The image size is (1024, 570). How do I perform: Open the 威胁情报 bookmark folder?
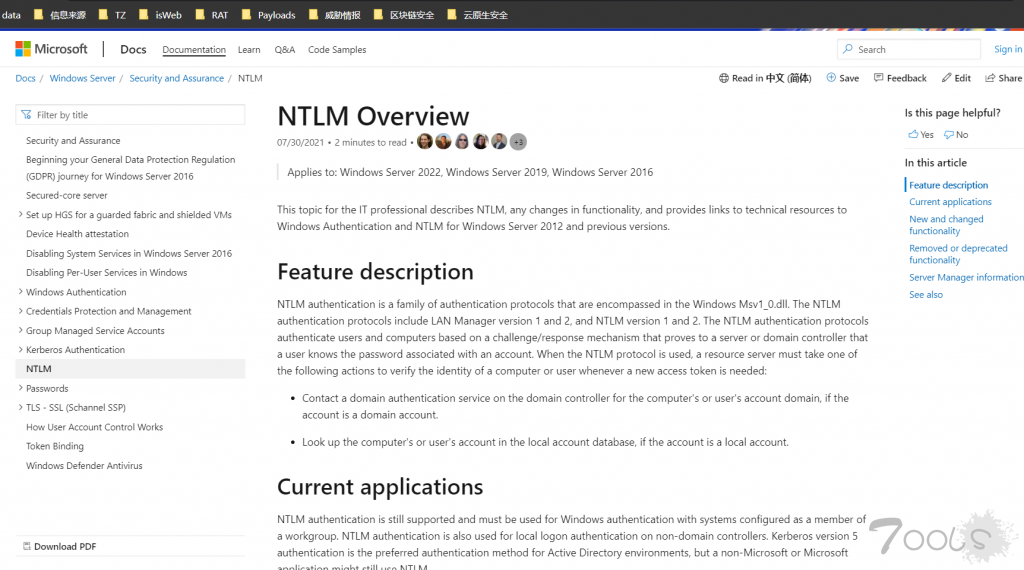coord(334,14)
